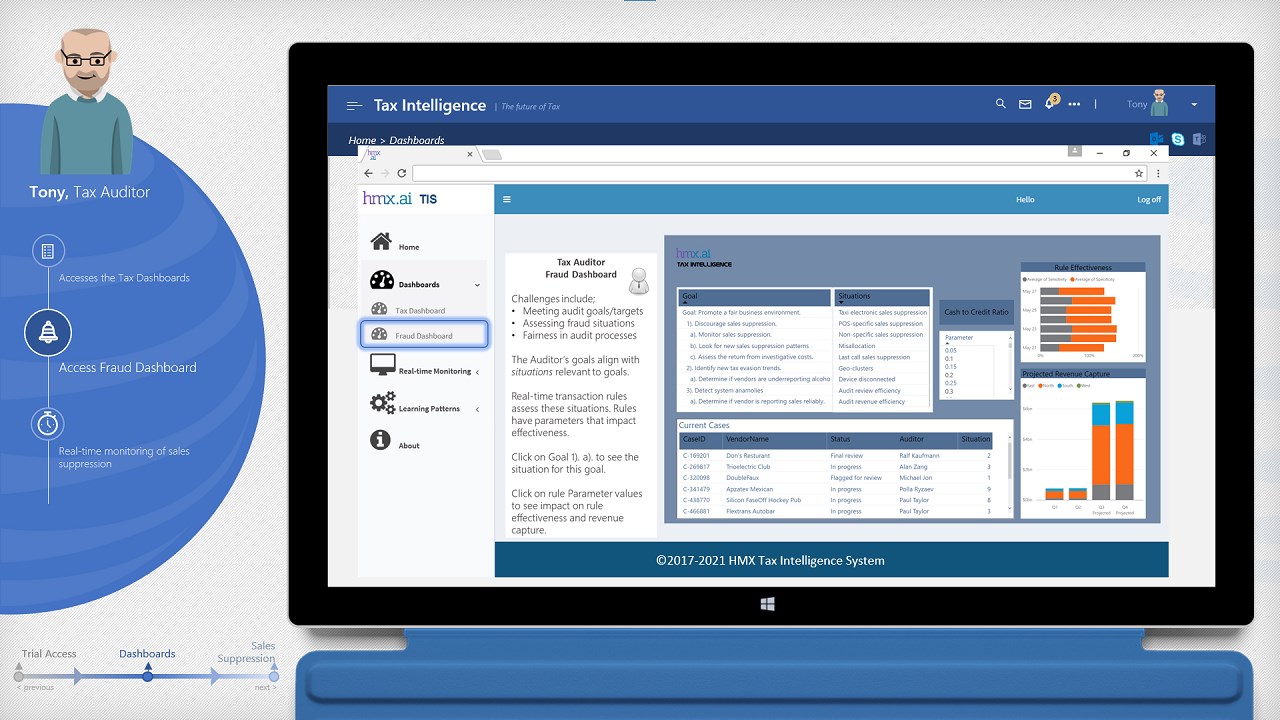
Task: Click the Skype icon below the header
Action: 1178,140
